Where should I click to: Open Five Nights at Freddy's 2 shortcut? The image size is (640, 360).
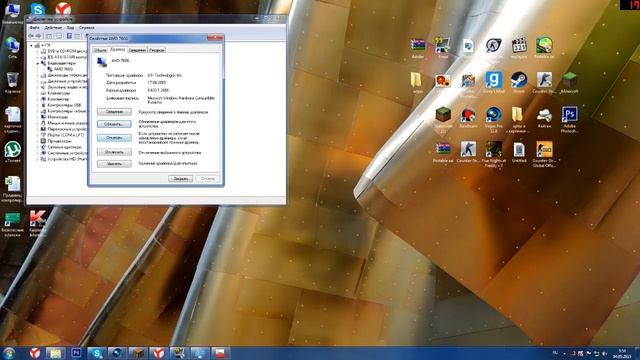[493, 153]
